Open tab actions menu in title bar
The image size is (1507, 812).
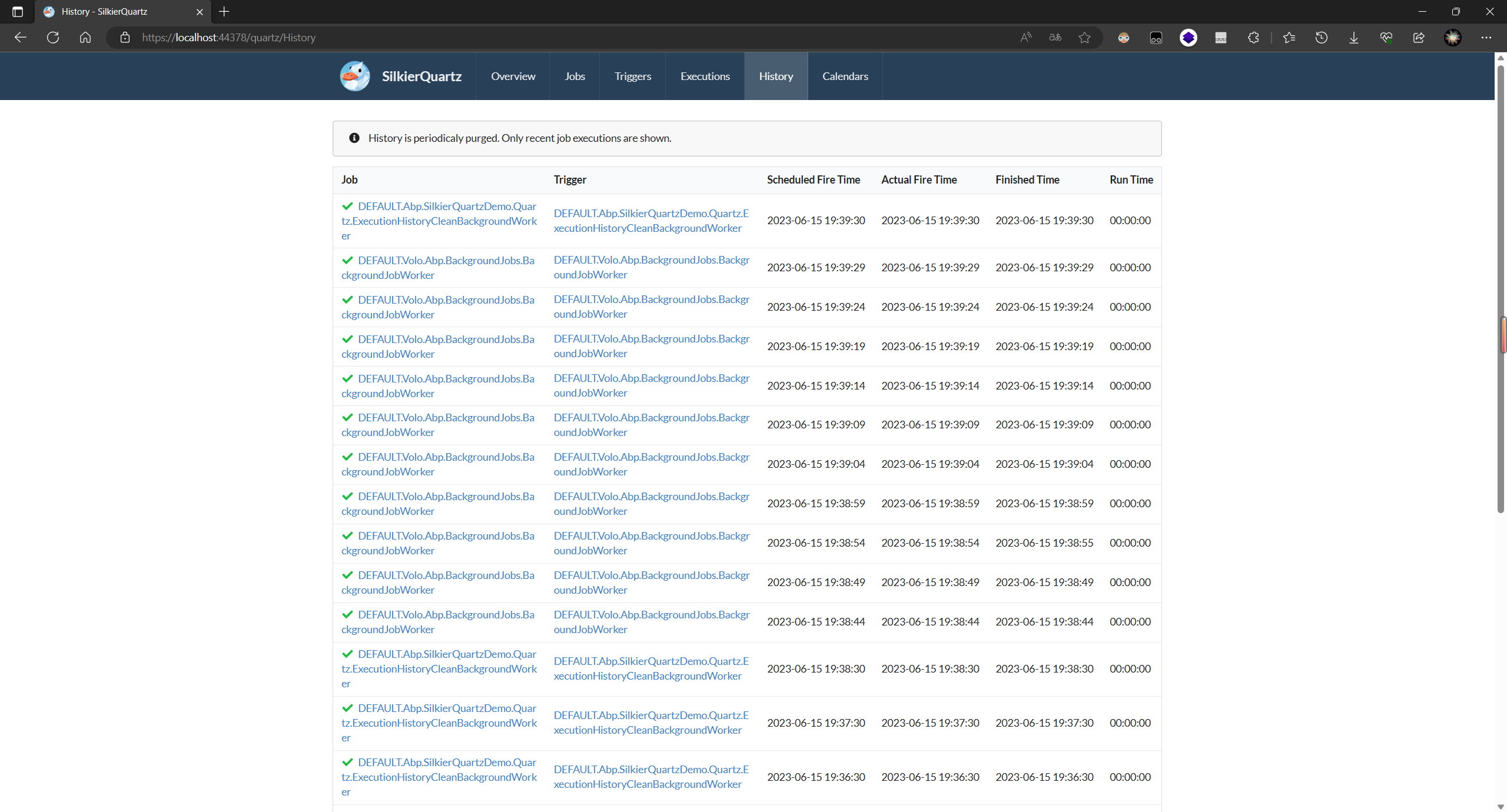tap(18, 12)
